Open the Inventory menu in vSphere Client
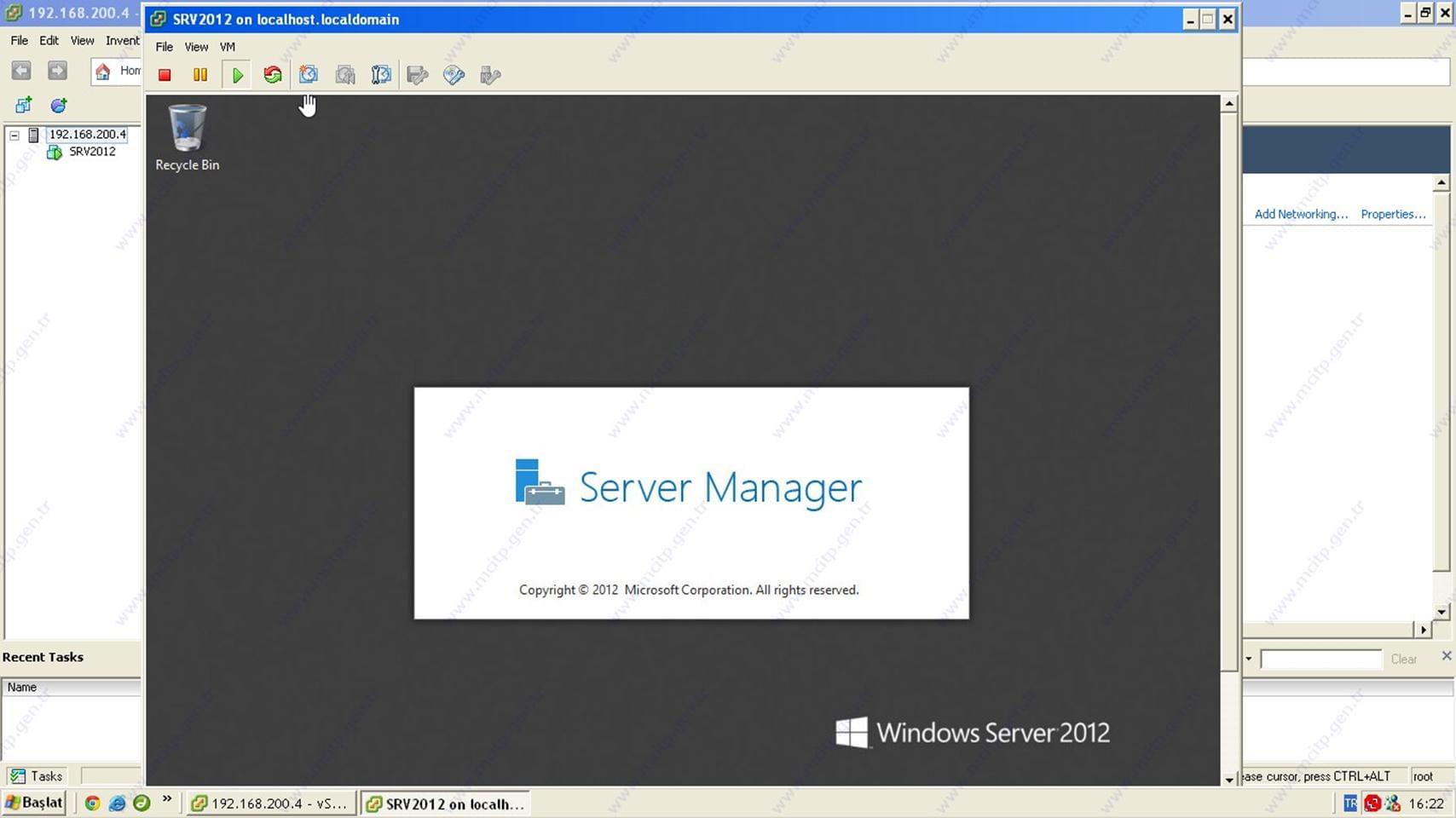1456x818 pixels. tap(123, 40)
